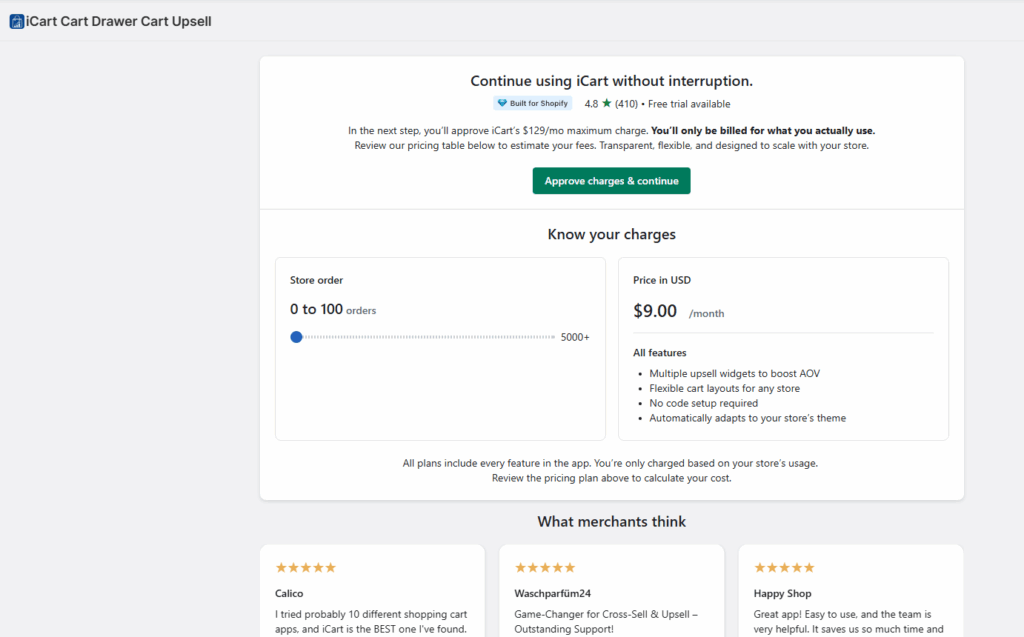This screenshot has height=637, width=1024.
Task: Click the green rating star icon
Action: click(606, 103)
